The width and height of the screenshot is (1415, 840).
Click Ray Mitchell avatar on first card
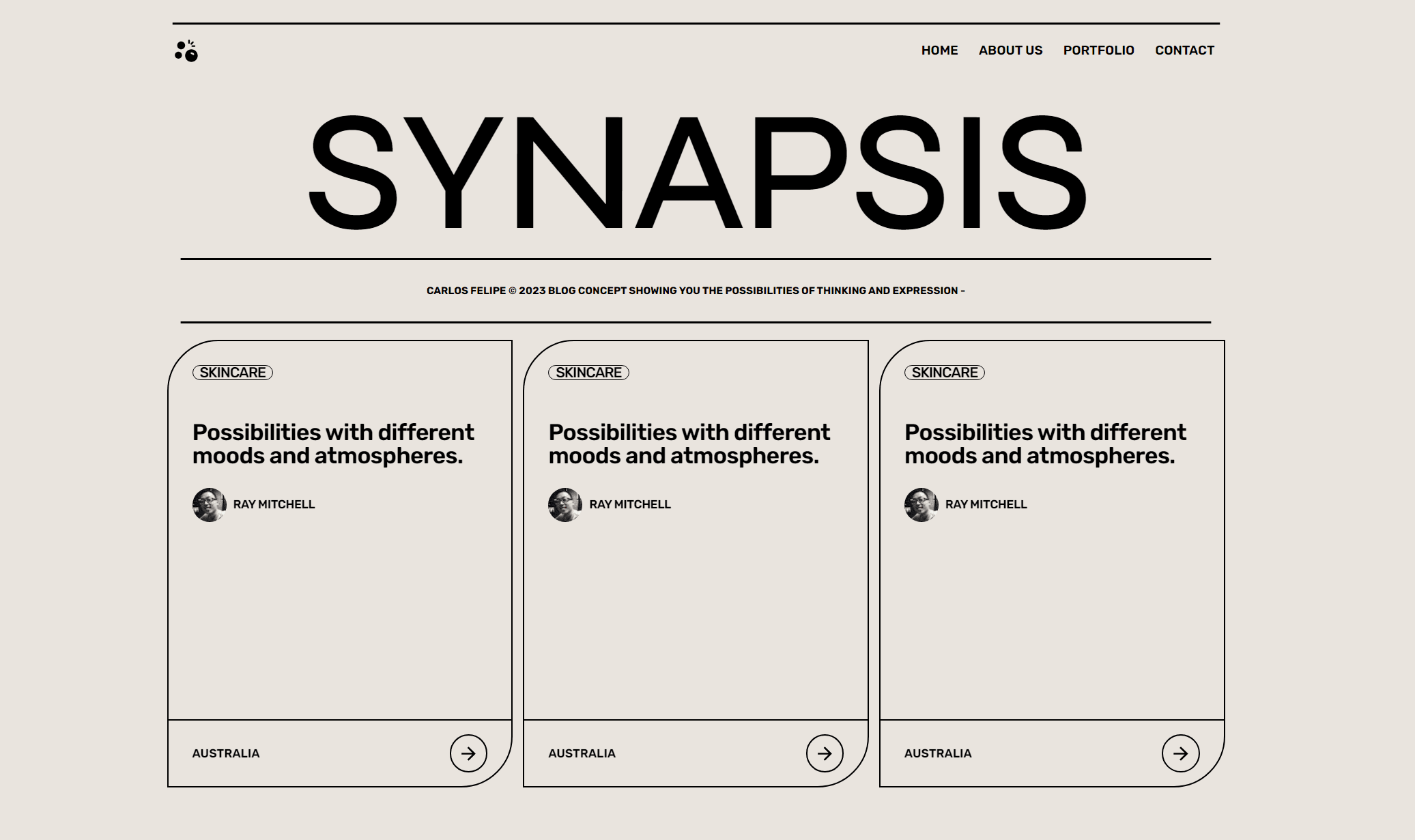pyautogui.click(x=209, y=504)
